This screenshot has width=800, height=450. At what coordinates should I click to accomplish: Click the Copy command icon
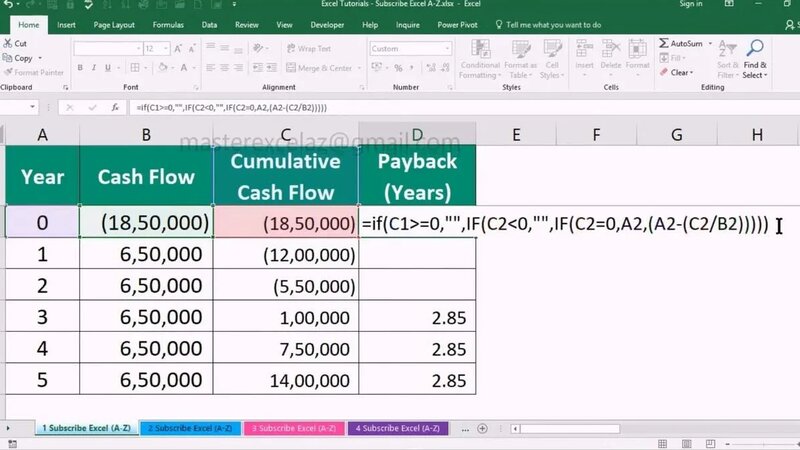click(8, 58)
